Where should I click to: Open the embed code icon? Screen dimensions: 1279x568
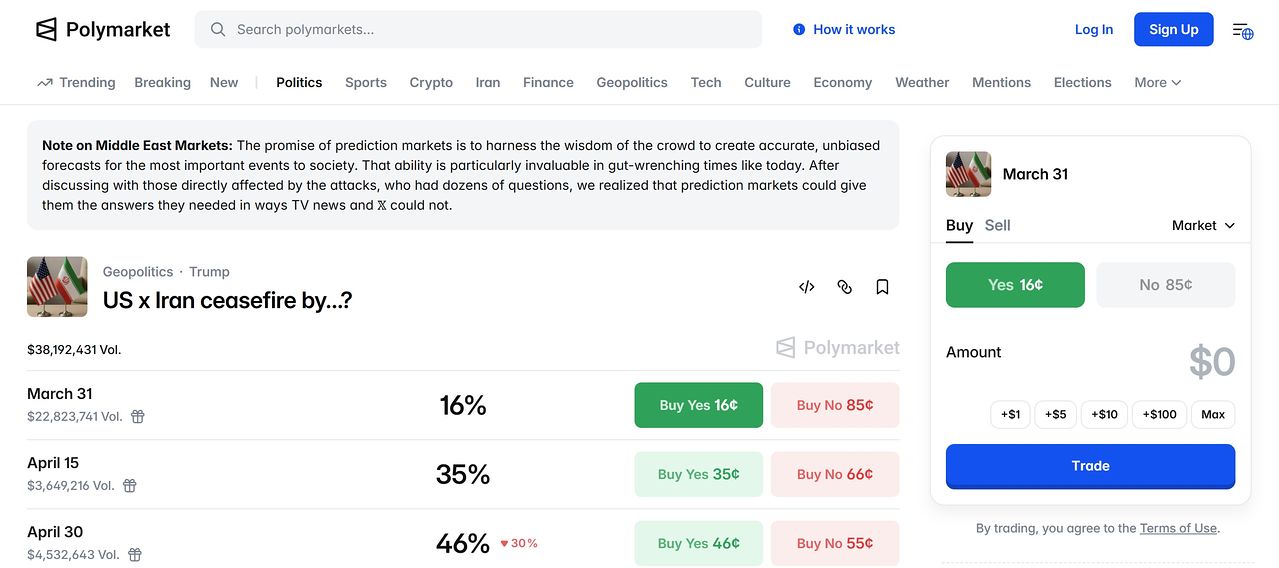point(807,287)
